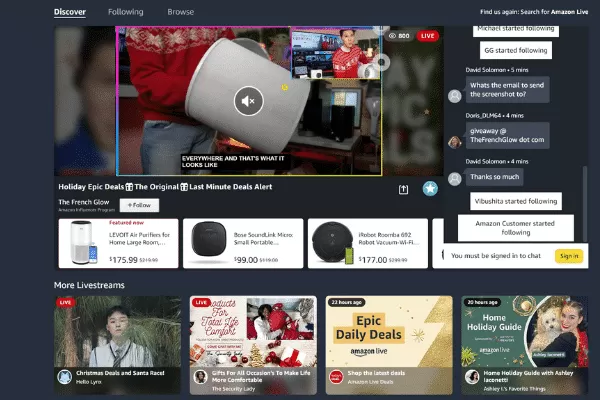Click the Amazon Live Deals channel avatar
Viewport: 600px width, 400px height.
point(336,377)
